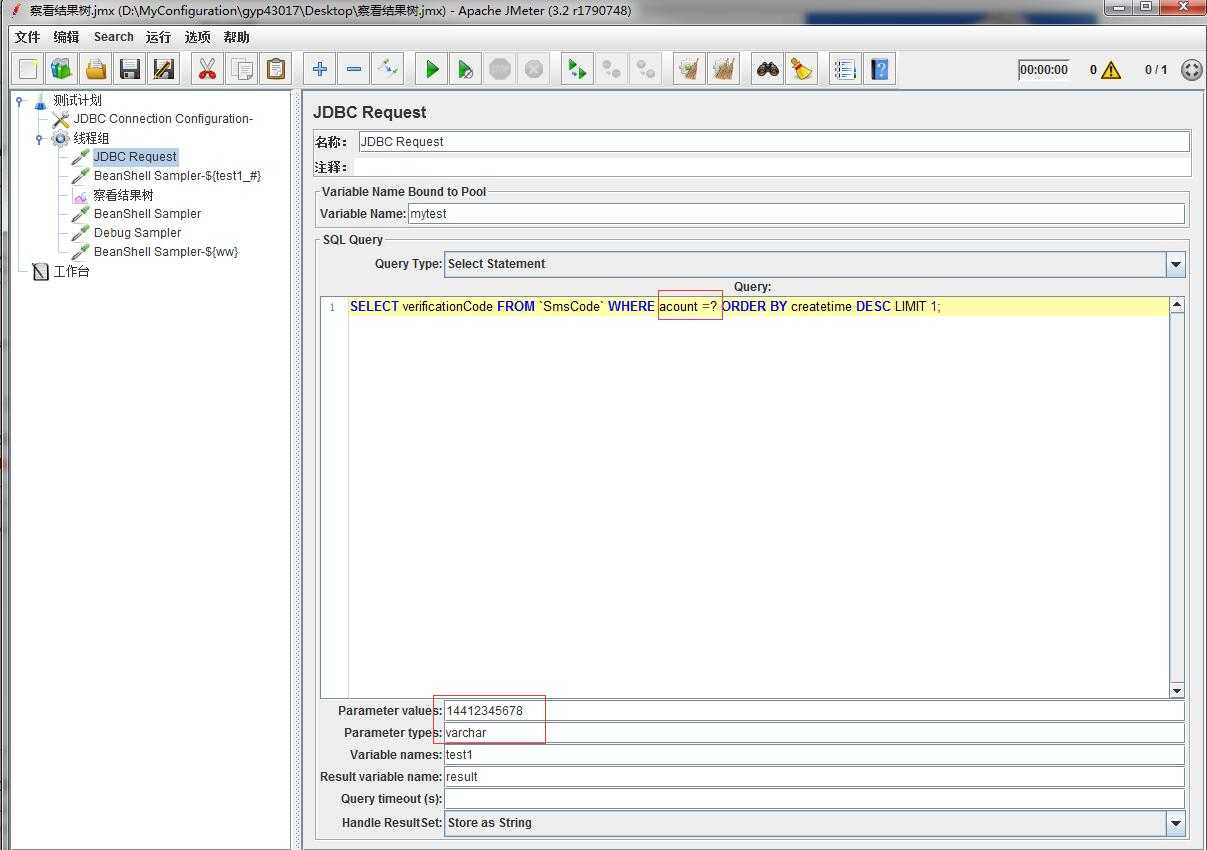Click the Variable names field with test1

point(814,755)
